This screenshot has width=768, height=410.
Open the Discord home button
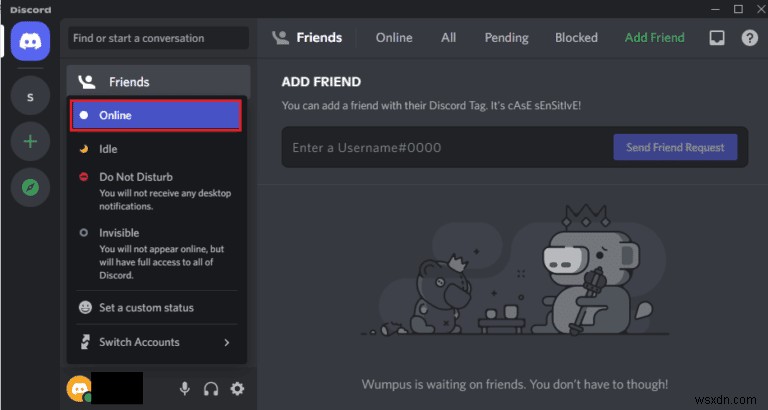(30, 41)
